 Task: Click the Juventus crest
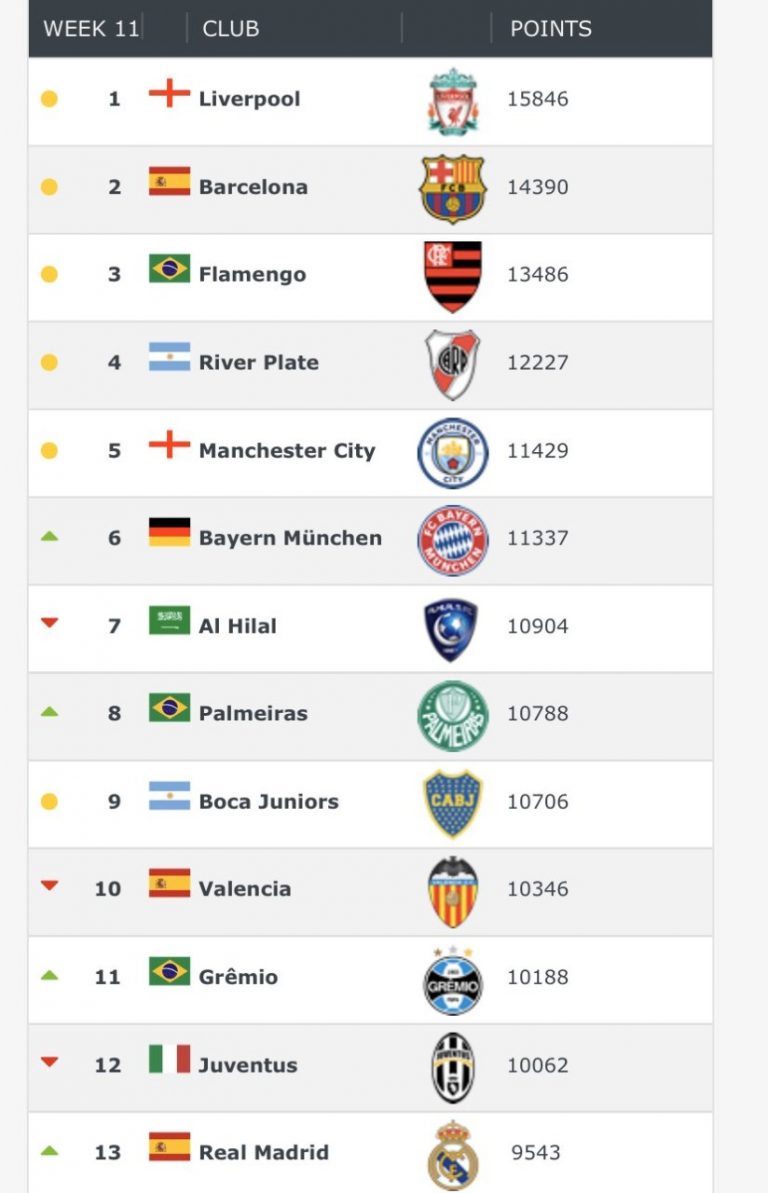point(453,1067)
